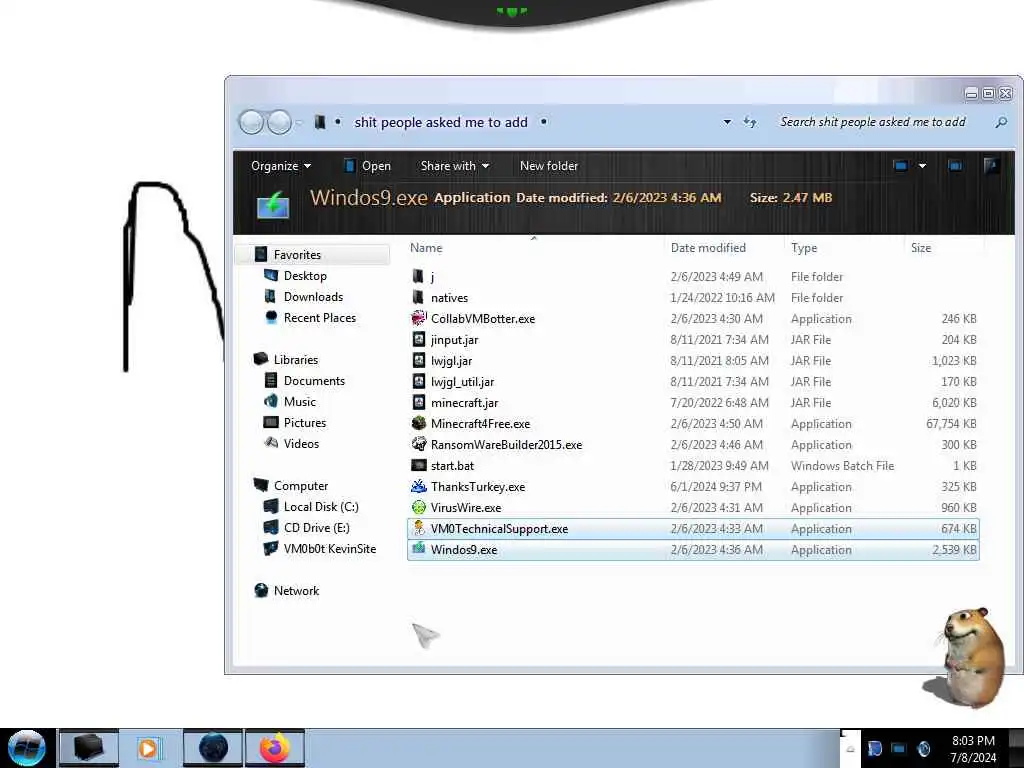Viewport: 1024px width, 768px height.
Task: Expand the view options dropdown arrow
Action: click(922, 166)
